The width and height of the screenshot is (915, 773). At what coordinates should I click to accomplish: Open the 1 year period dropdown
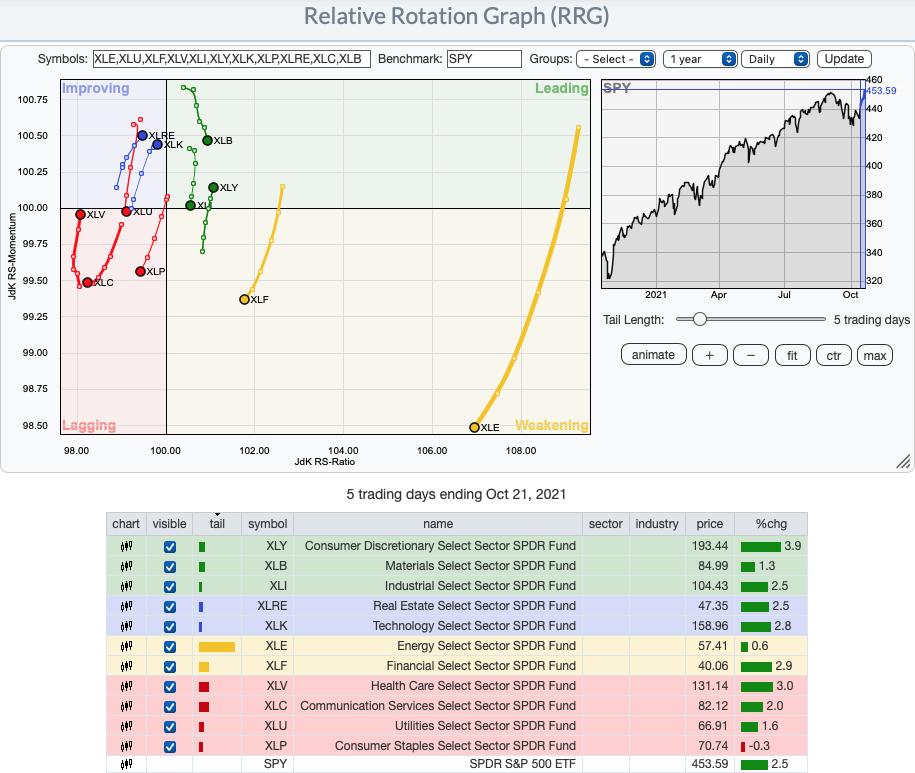point(700,59)
